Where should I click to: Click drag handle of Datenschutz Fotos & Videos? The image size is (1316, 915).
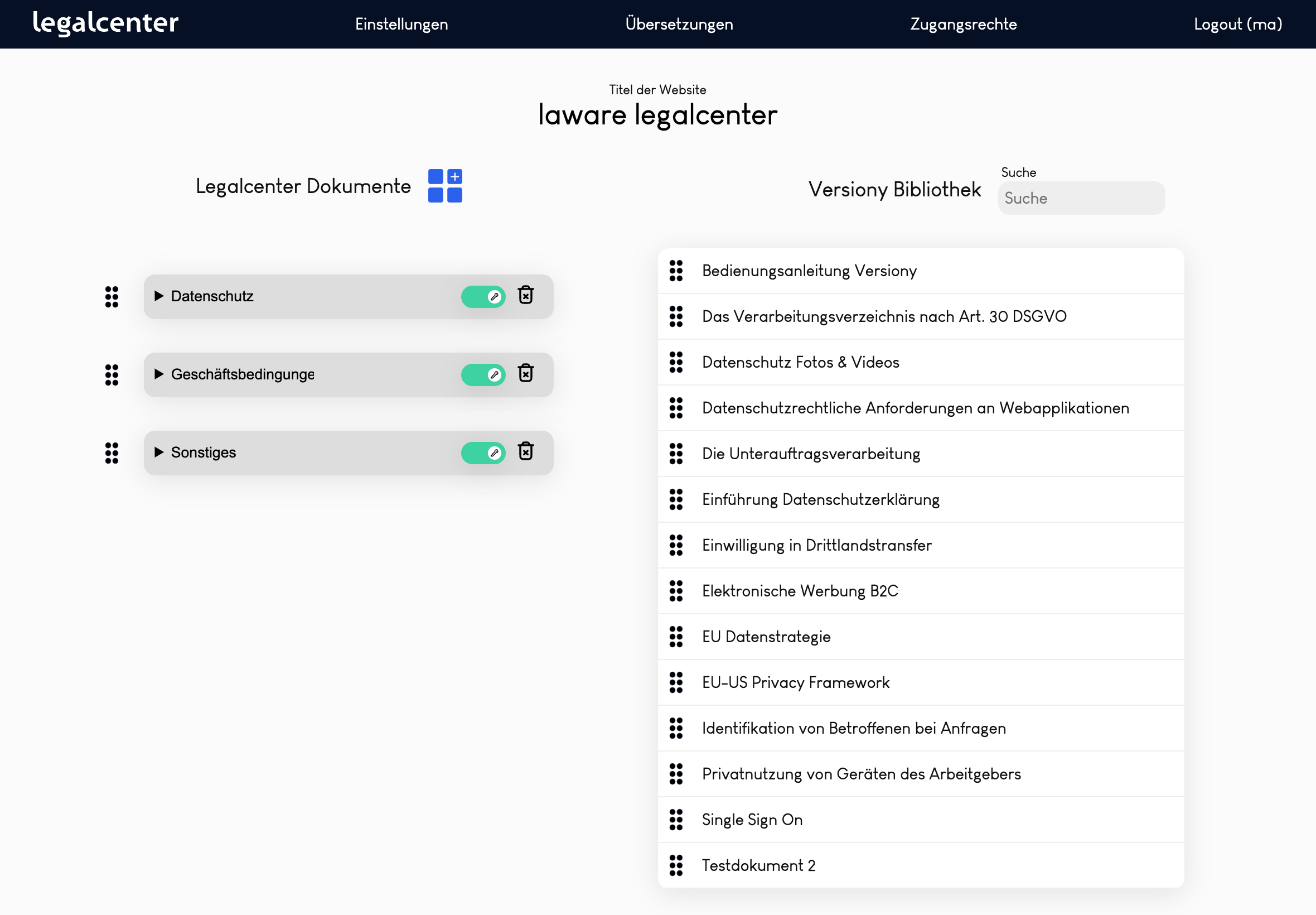[x=676, y=362]
